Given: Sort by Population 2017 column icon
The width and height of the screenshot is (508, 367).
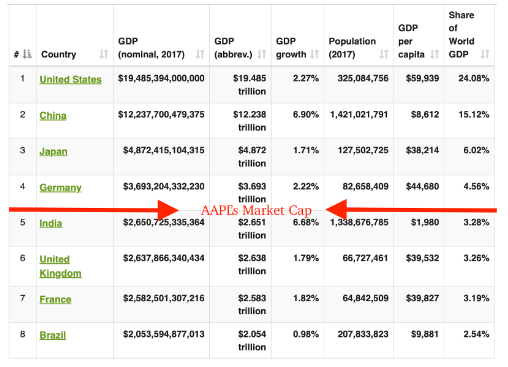Looking at the screenshot, I should [384, 54].
